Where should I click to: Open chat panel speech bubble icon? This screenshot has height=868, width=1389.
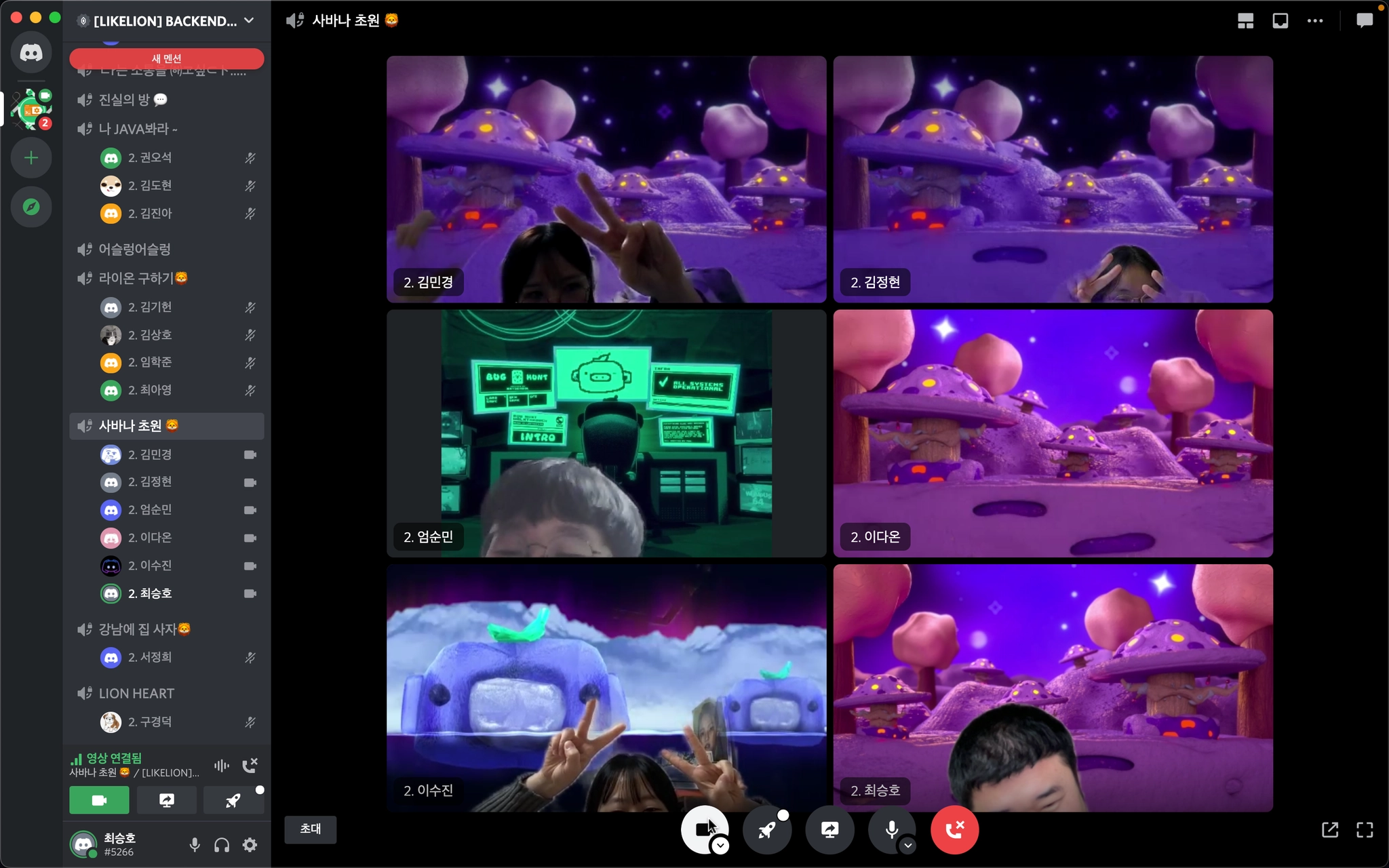click(x=1364, y=20)
